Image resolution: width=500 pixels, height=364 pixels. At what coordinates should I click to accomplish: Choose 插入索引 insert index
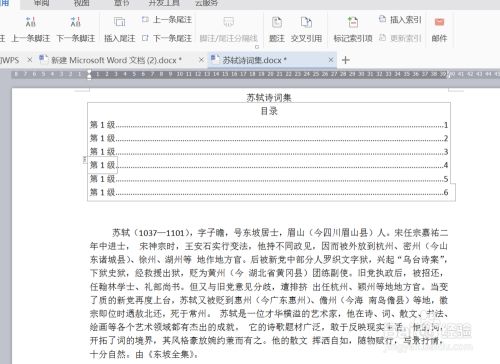tap(400, 20)
